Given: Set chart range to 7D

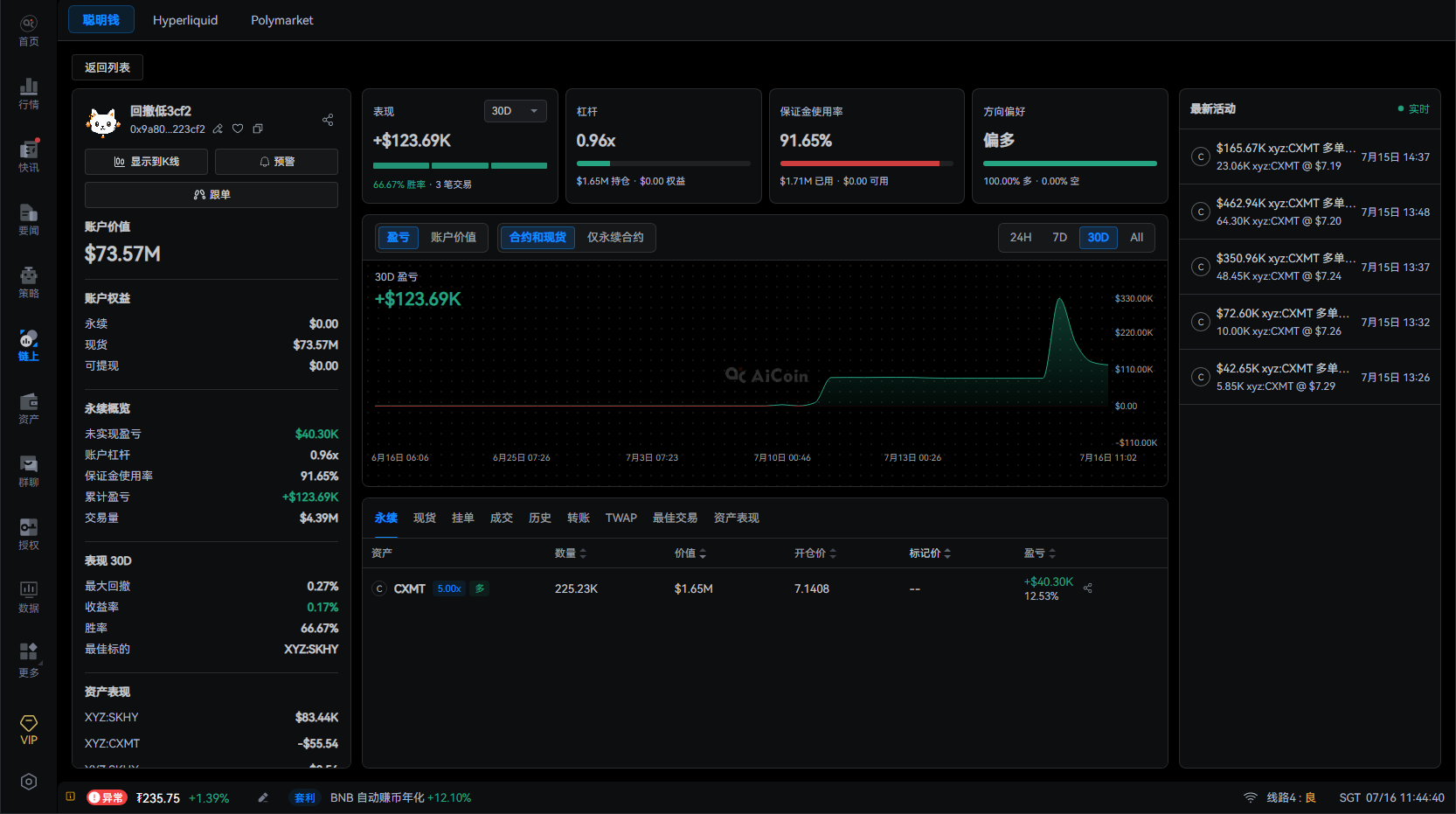Looking at the screenshot, I should (x=1059, y=237).
